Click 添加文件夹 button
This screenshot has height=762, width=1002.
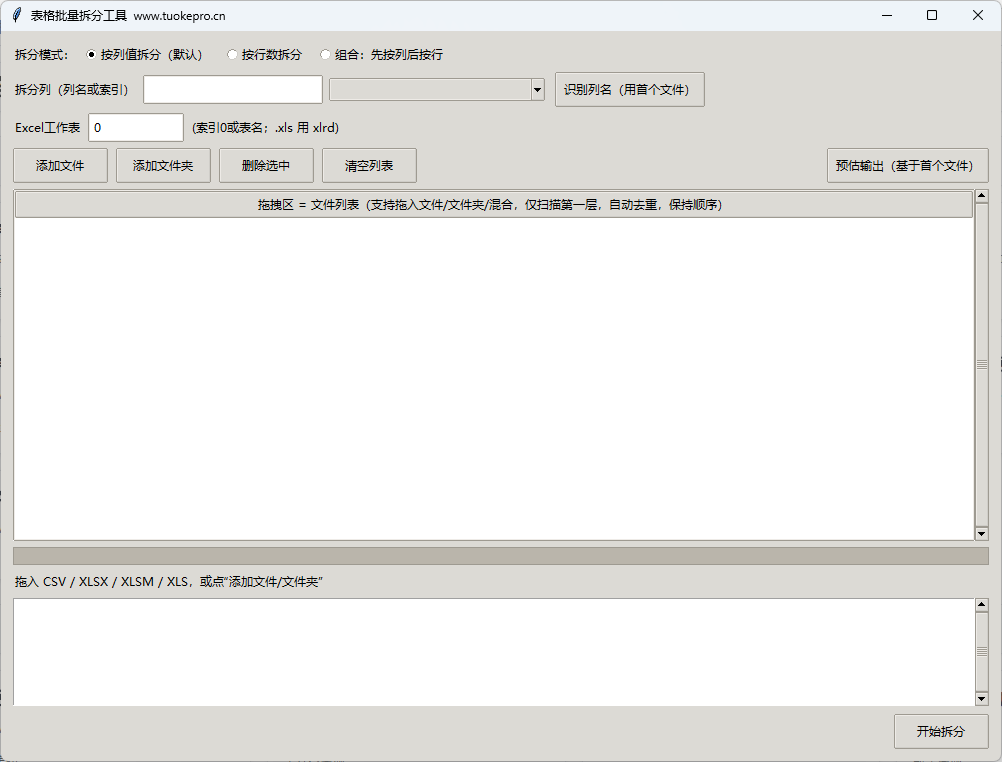(x=163, y=166)
